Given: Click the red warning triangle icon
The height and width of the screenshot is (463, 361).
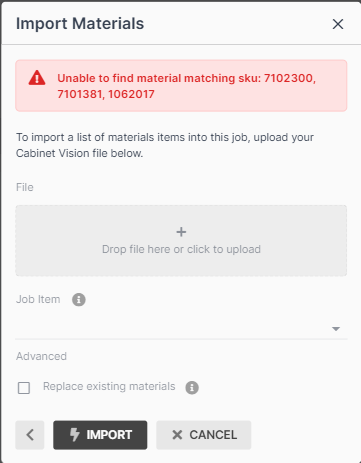Looking at the screenshot, I should click(37, 78).
